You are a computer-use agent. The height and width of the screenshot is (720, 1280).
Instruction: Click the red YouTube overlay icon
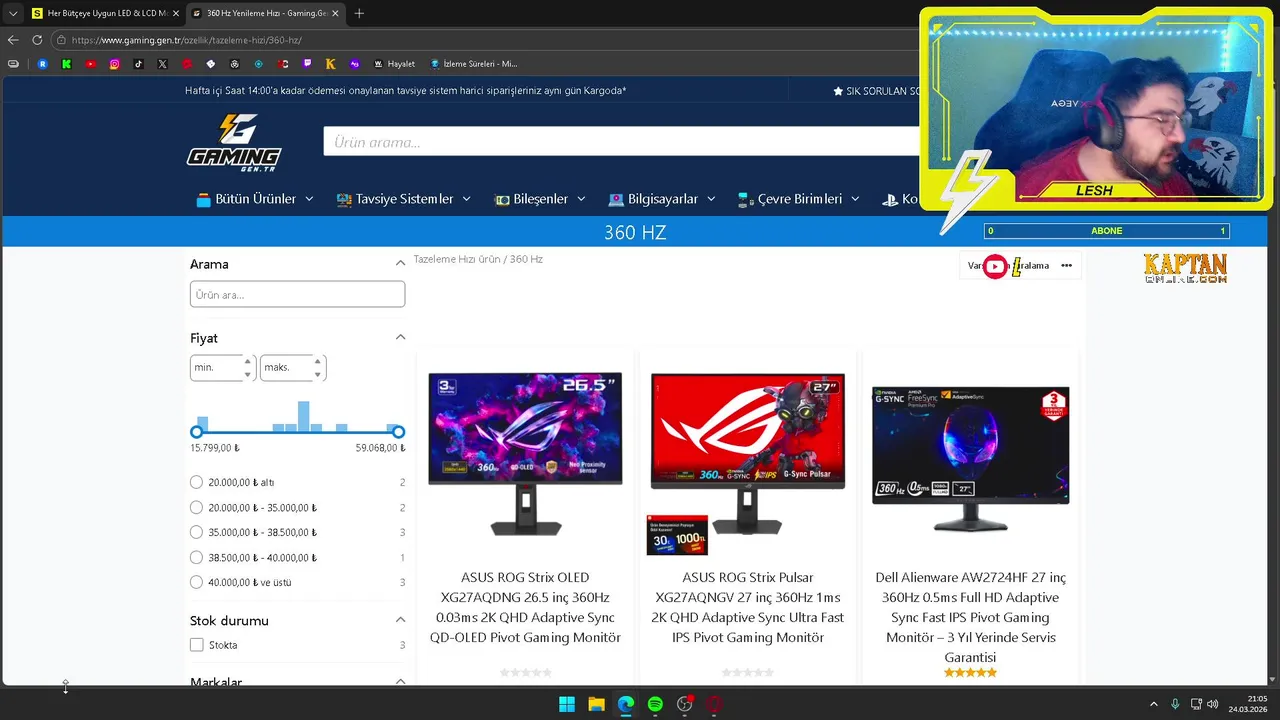(995, 266)
